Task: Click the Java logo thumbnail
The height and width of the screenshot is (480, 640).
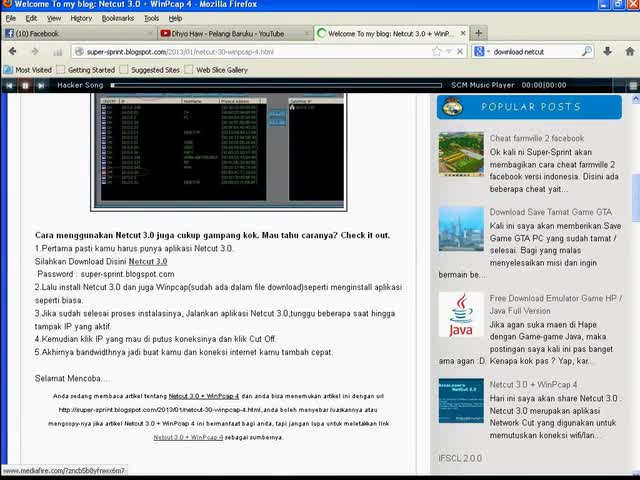Action: point(461,315)
